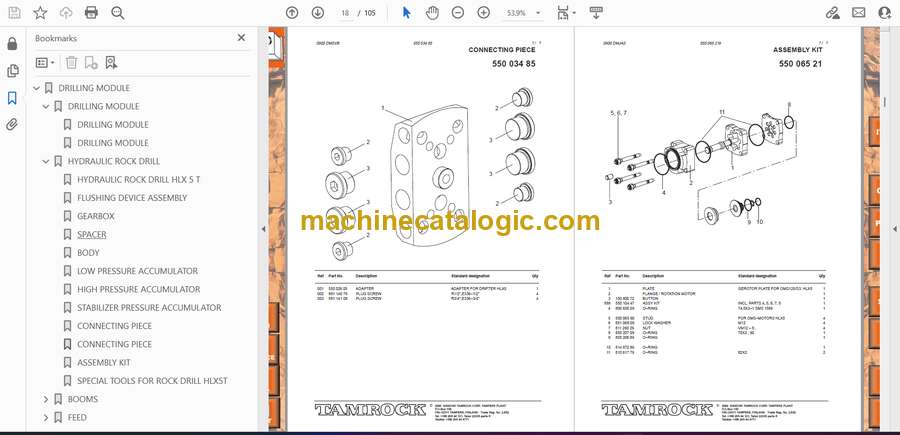Click the share link icon
Viewport: 900px width, 435px height.
click(x=832, y=13)
